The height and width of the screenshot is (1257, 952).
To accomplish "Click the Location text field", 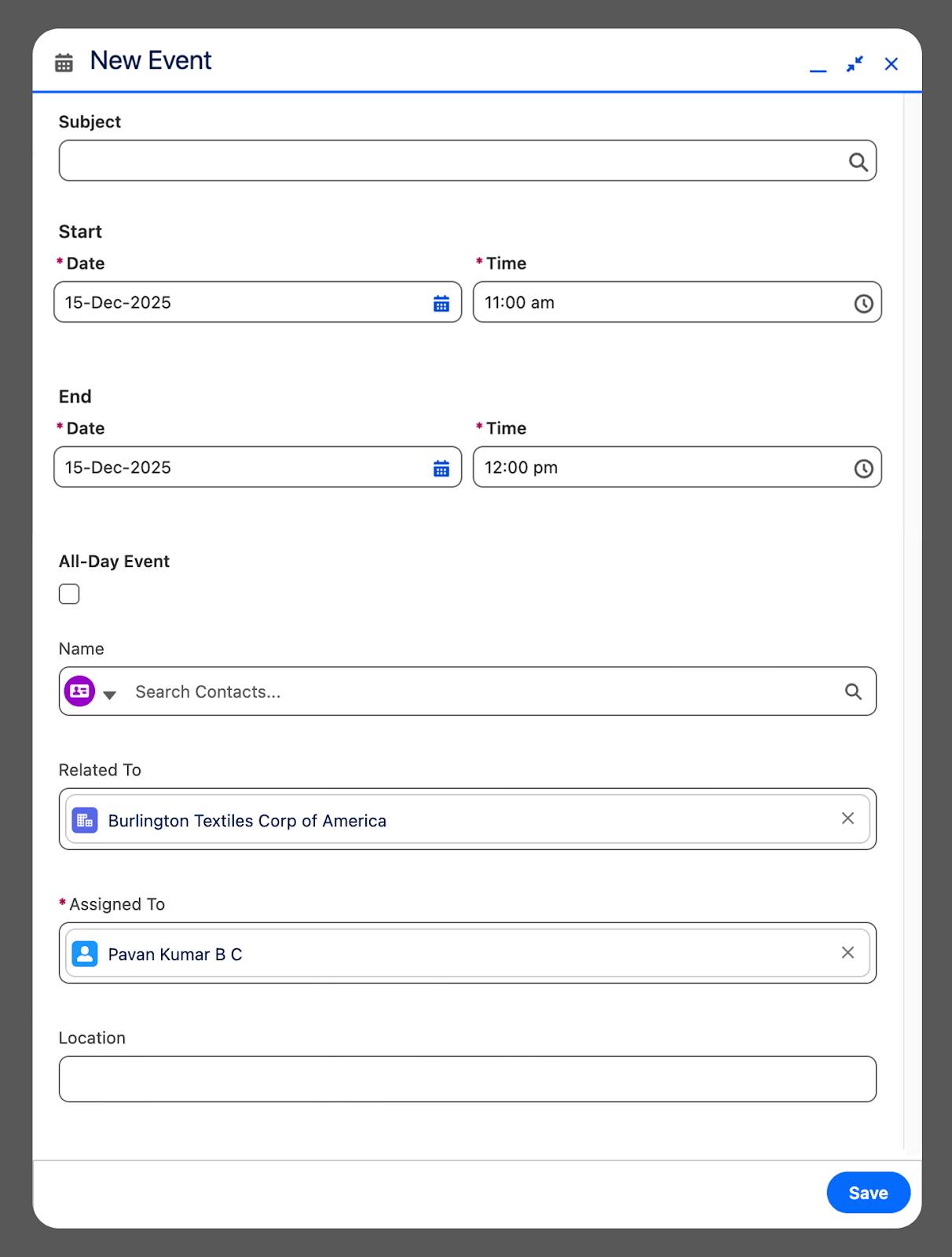I will 467,1079.
